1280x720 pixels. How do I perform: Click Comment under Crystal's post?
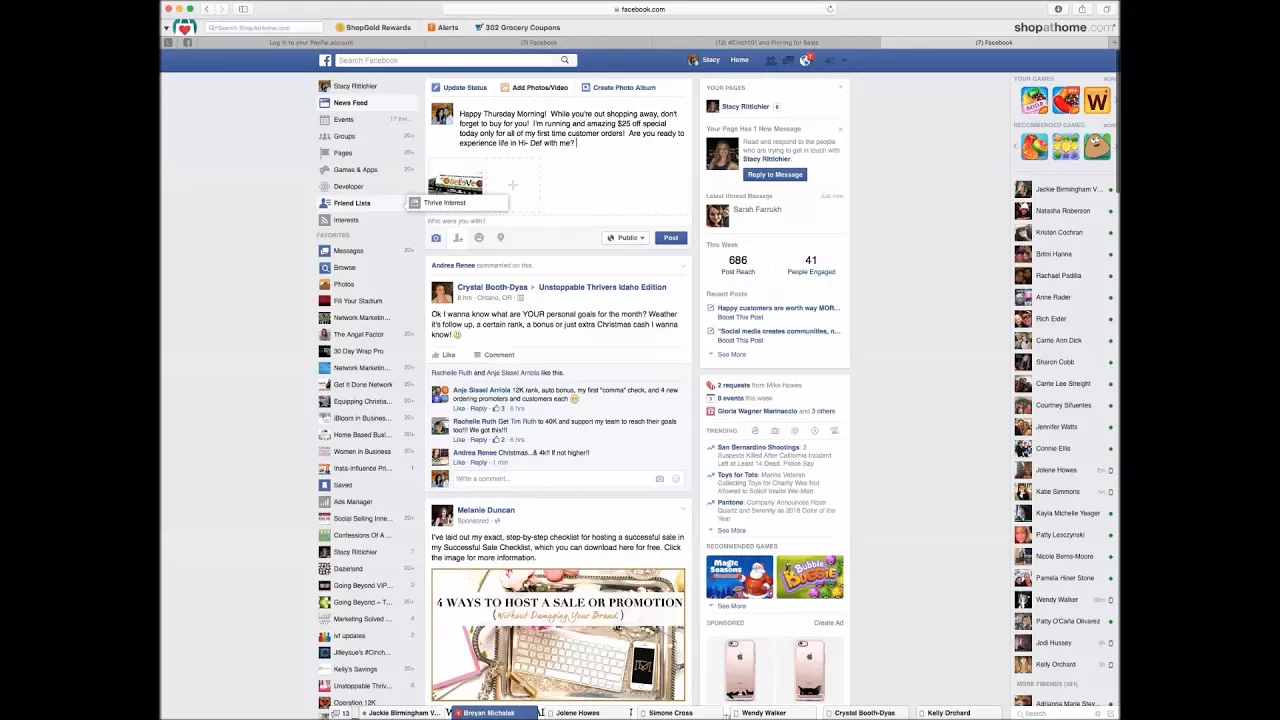(494, 355)
